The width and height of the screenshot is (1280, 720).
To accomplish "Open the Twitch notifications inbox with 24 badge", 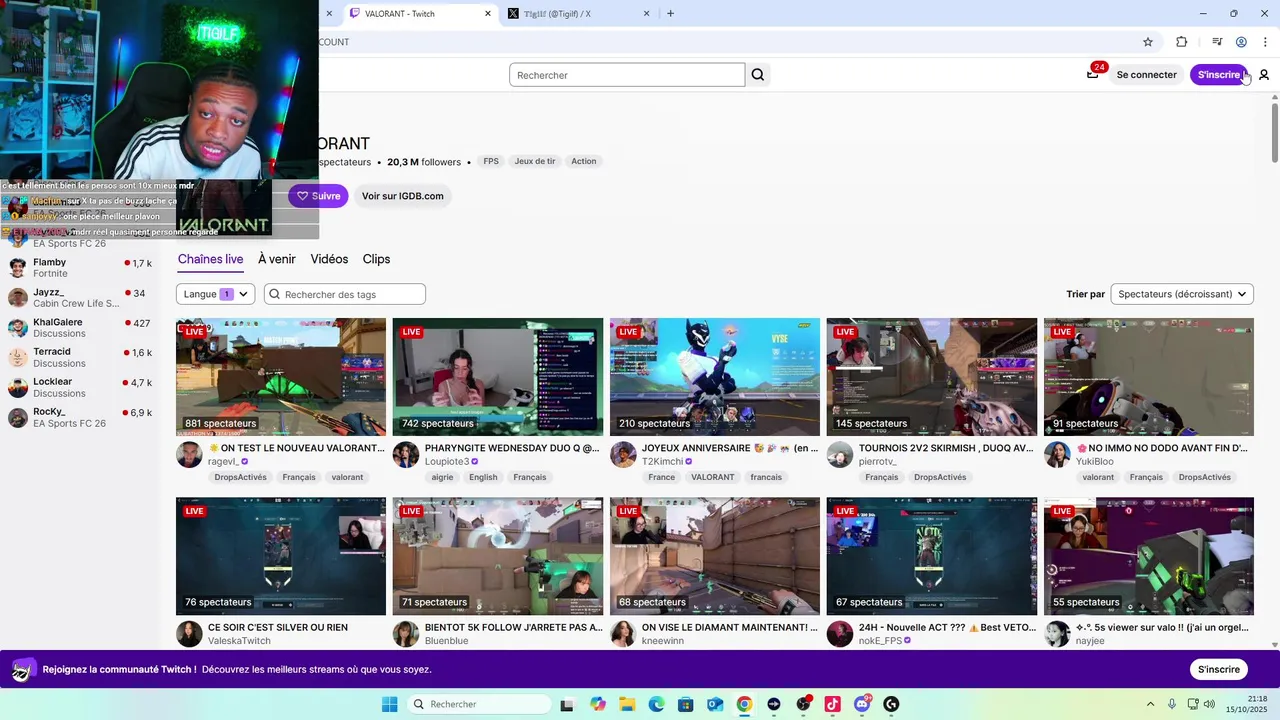I will pyautogui.click(x=1093, y=74).
